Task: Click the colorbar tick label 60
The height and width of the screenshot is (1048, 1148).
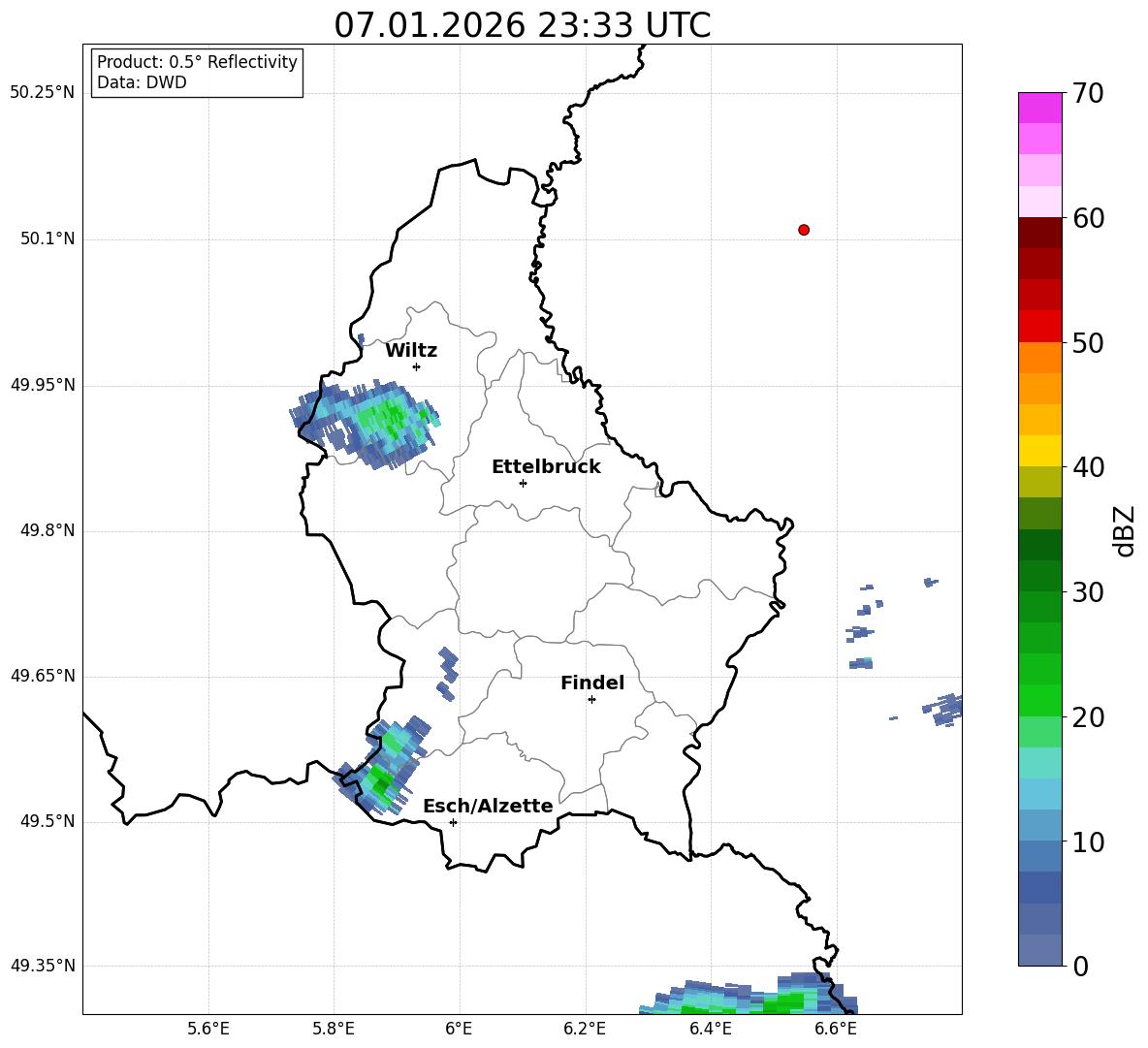Action: click(1088, 218)
